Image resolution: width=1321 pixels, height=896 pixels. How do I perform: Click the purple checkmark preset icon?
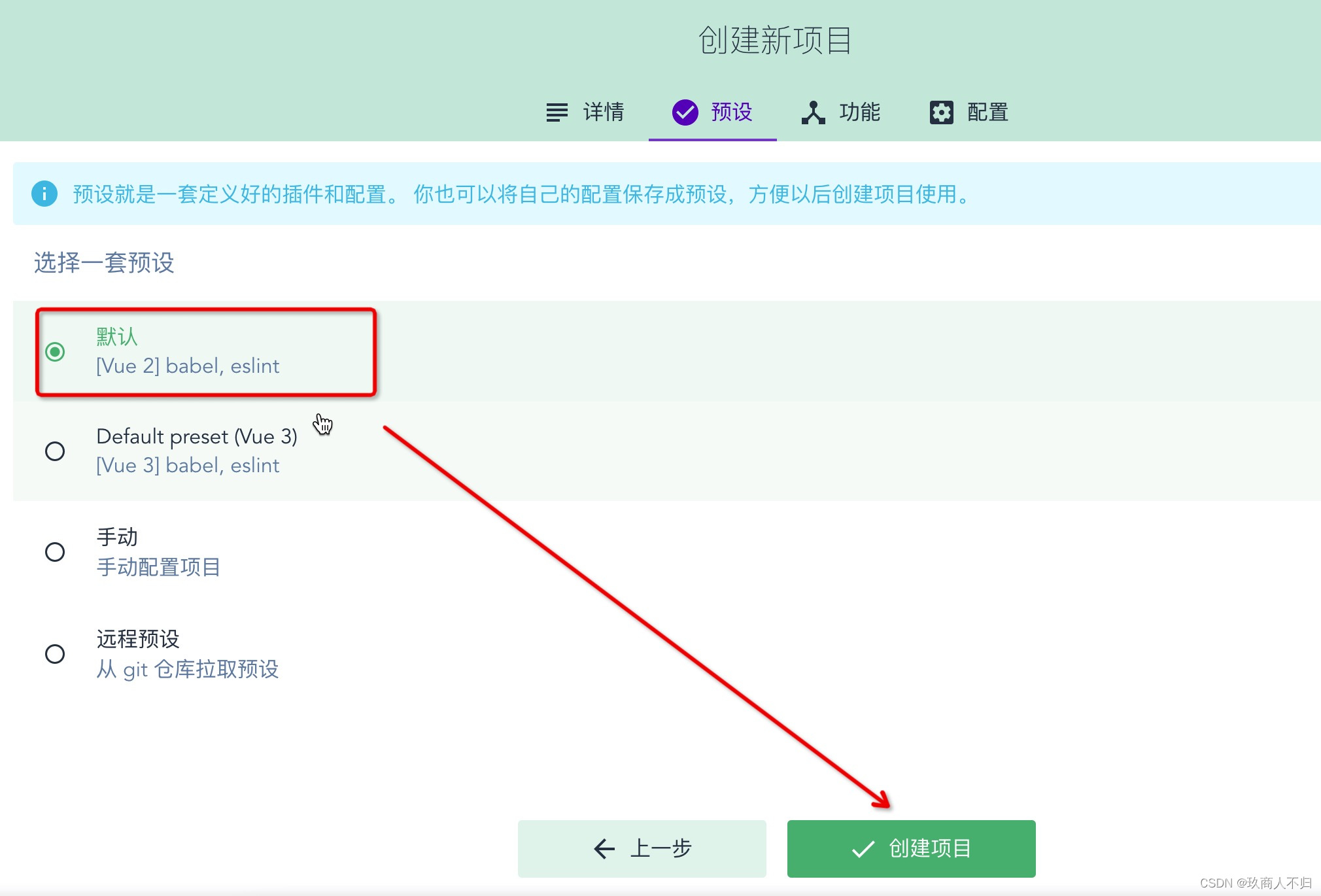click(685, 112)
